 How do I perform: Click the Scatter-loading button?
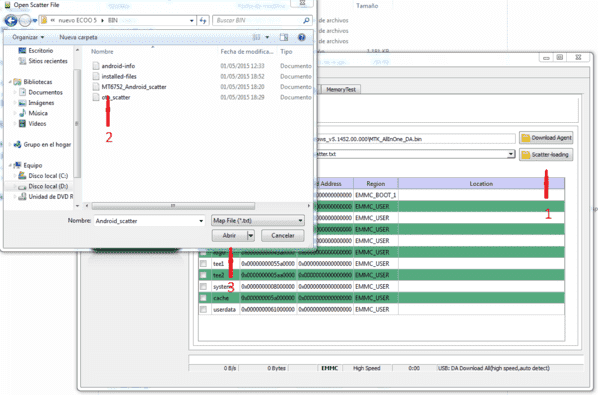[x=546, y=155]
